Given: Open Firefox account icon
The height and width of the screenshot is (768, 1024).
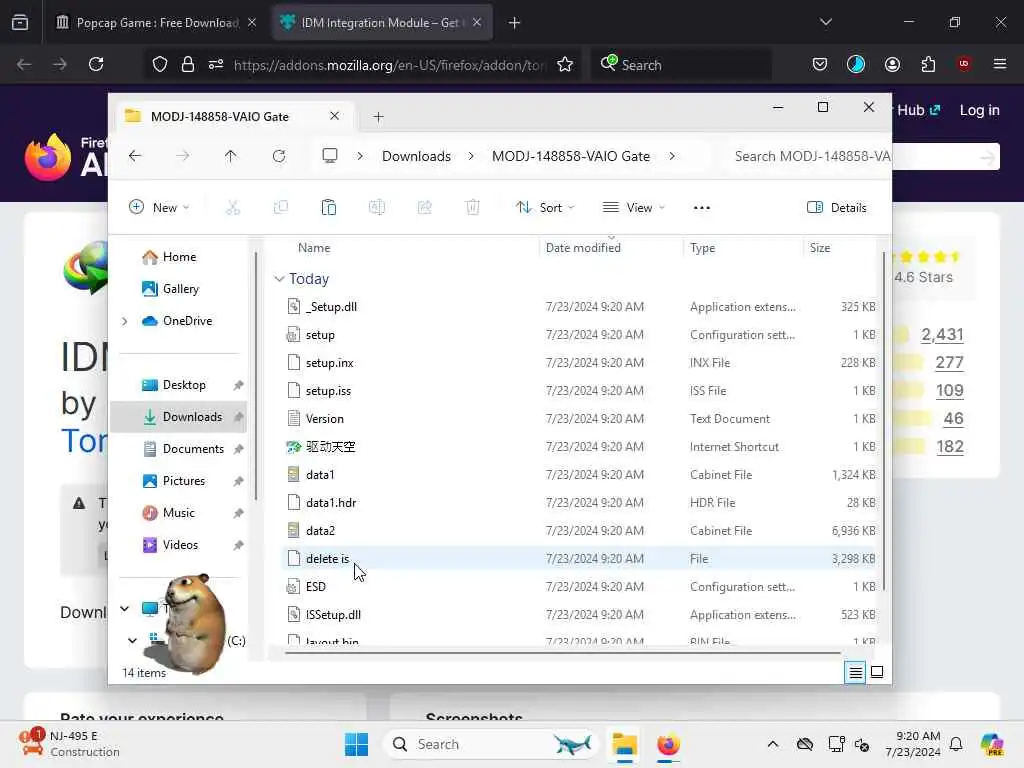Looking at the screenshot, I should click(x=892, y=64).
